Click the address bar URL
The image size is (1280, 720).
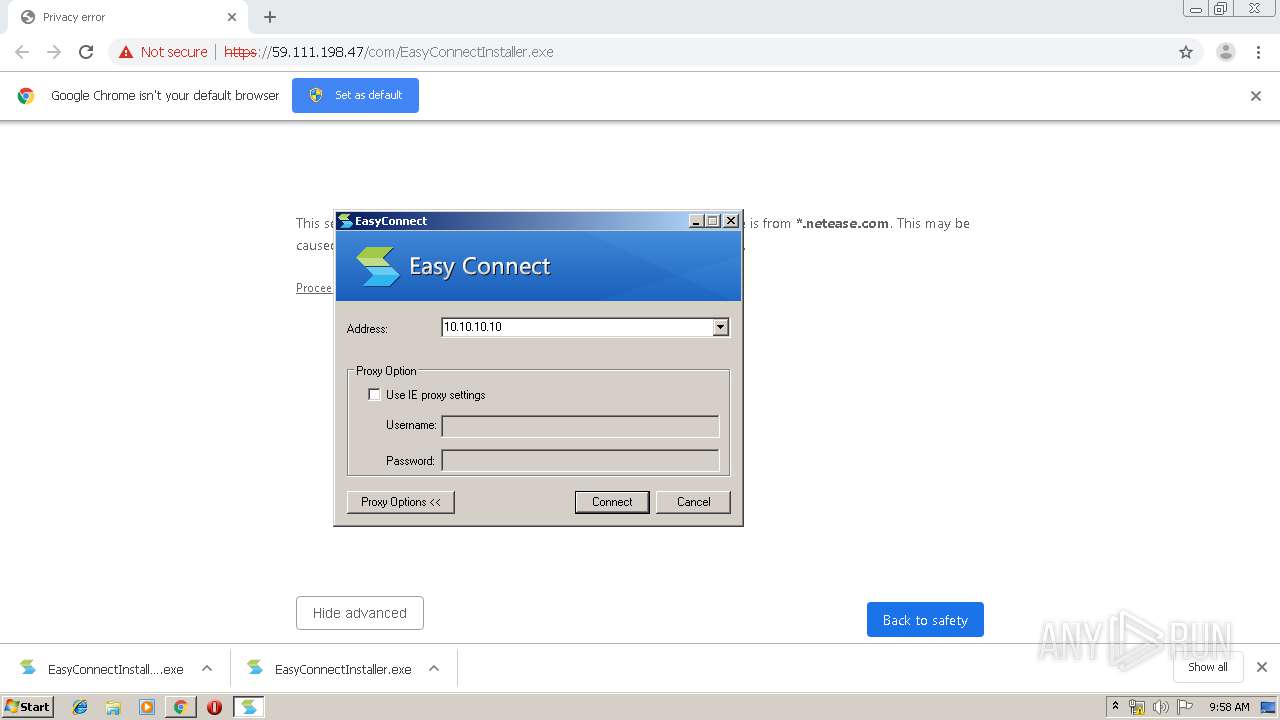[389, 52]
